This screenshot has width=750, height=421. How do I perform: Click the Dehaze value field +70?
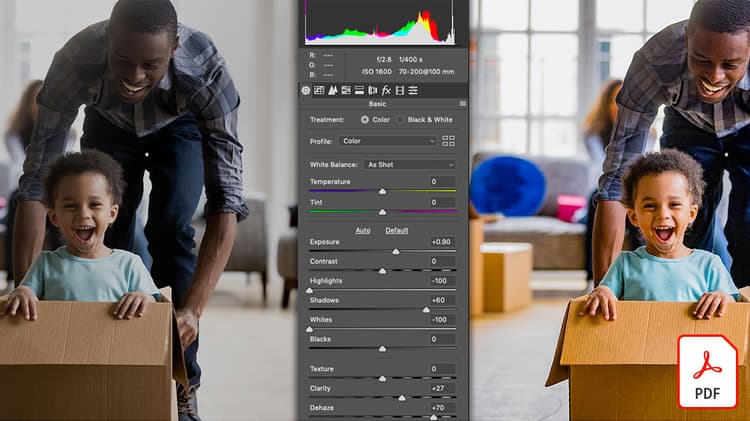pyautogui.click(x=442, y=408)
